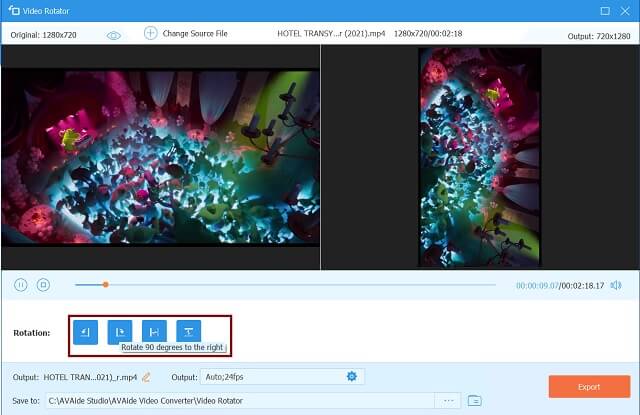Viewport: 640px width, 415px height.
Task: Click the Auto;24fps output field
Action: pyautogui.click(x=282, y=377)
